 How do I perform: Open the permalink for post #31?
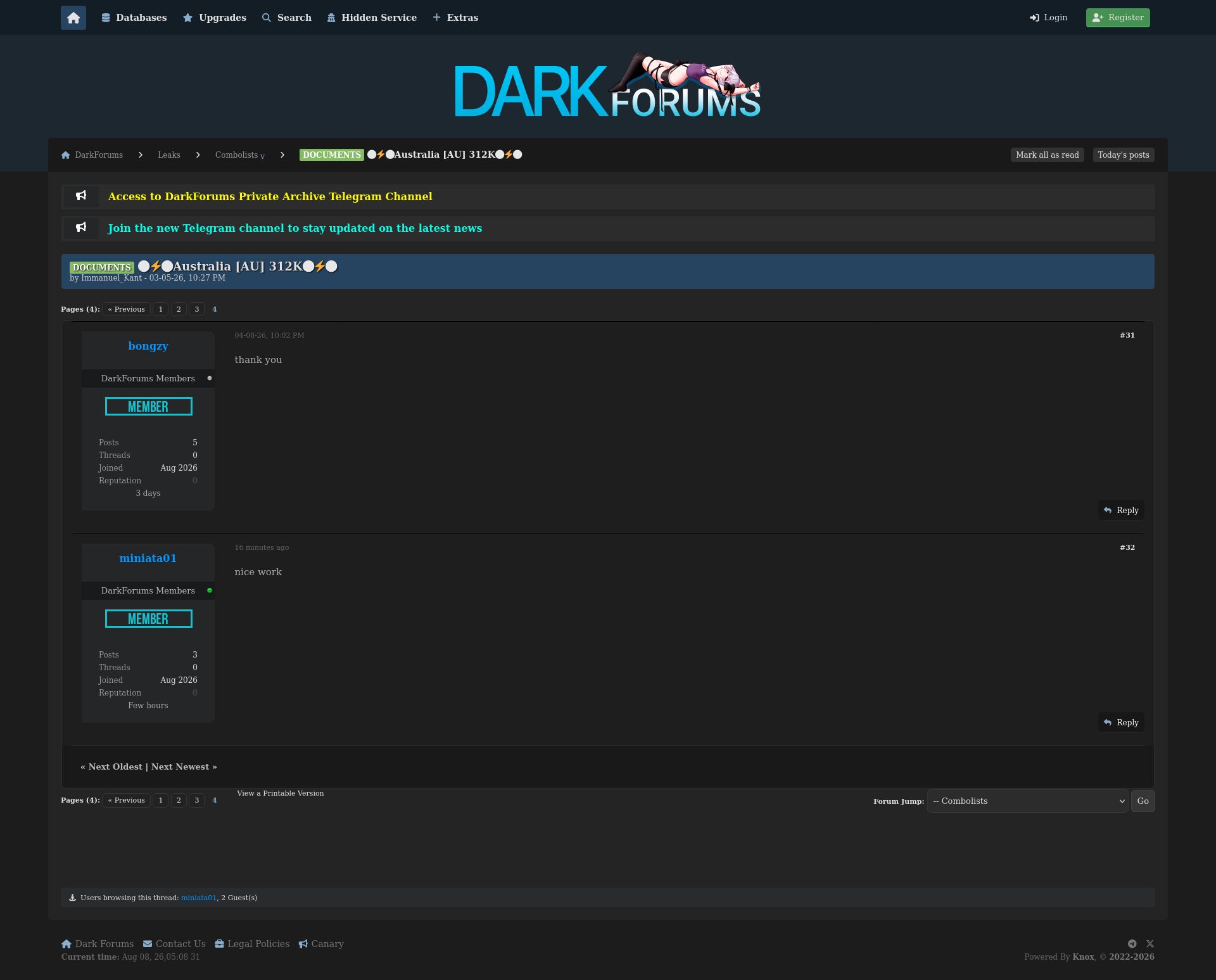point(1127,335)
